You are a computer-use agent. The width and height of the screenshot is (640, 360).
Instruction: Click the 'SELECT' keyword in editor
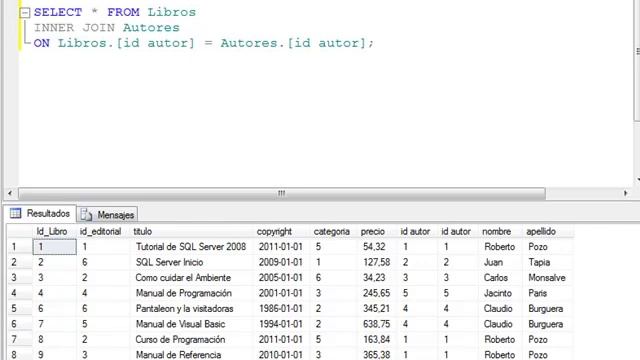pyautogui.click(x=58, y=12)
